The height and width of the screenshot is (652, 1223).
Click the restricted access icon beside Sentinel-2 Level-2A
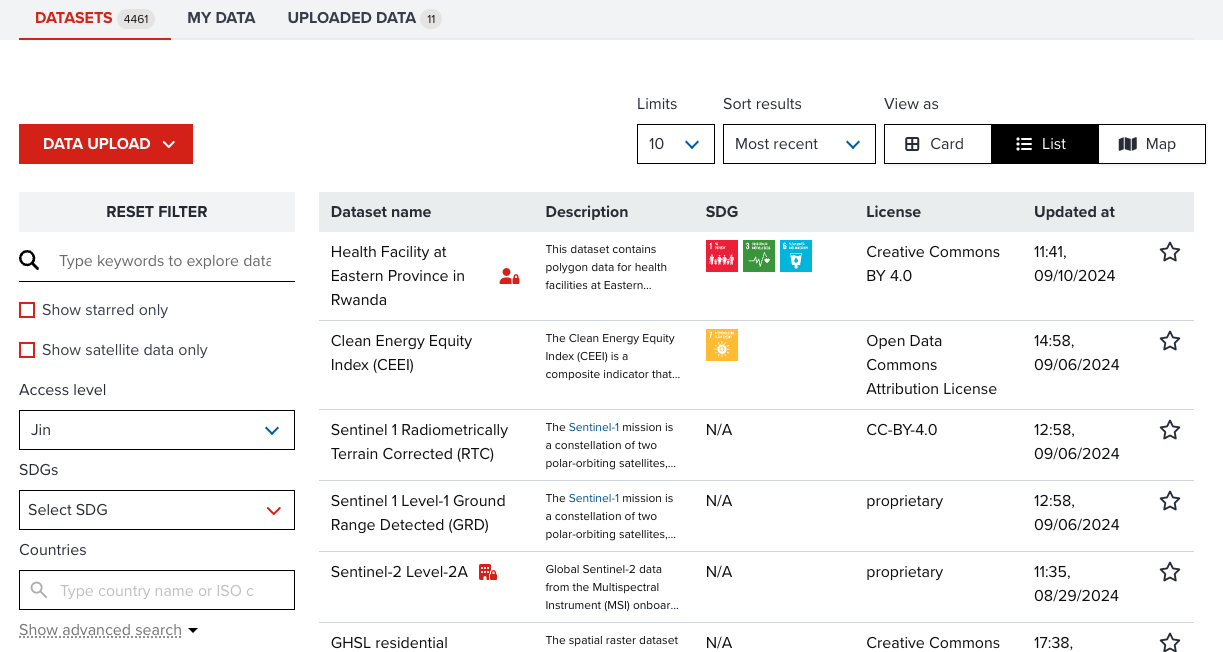(x=488, y=572)
